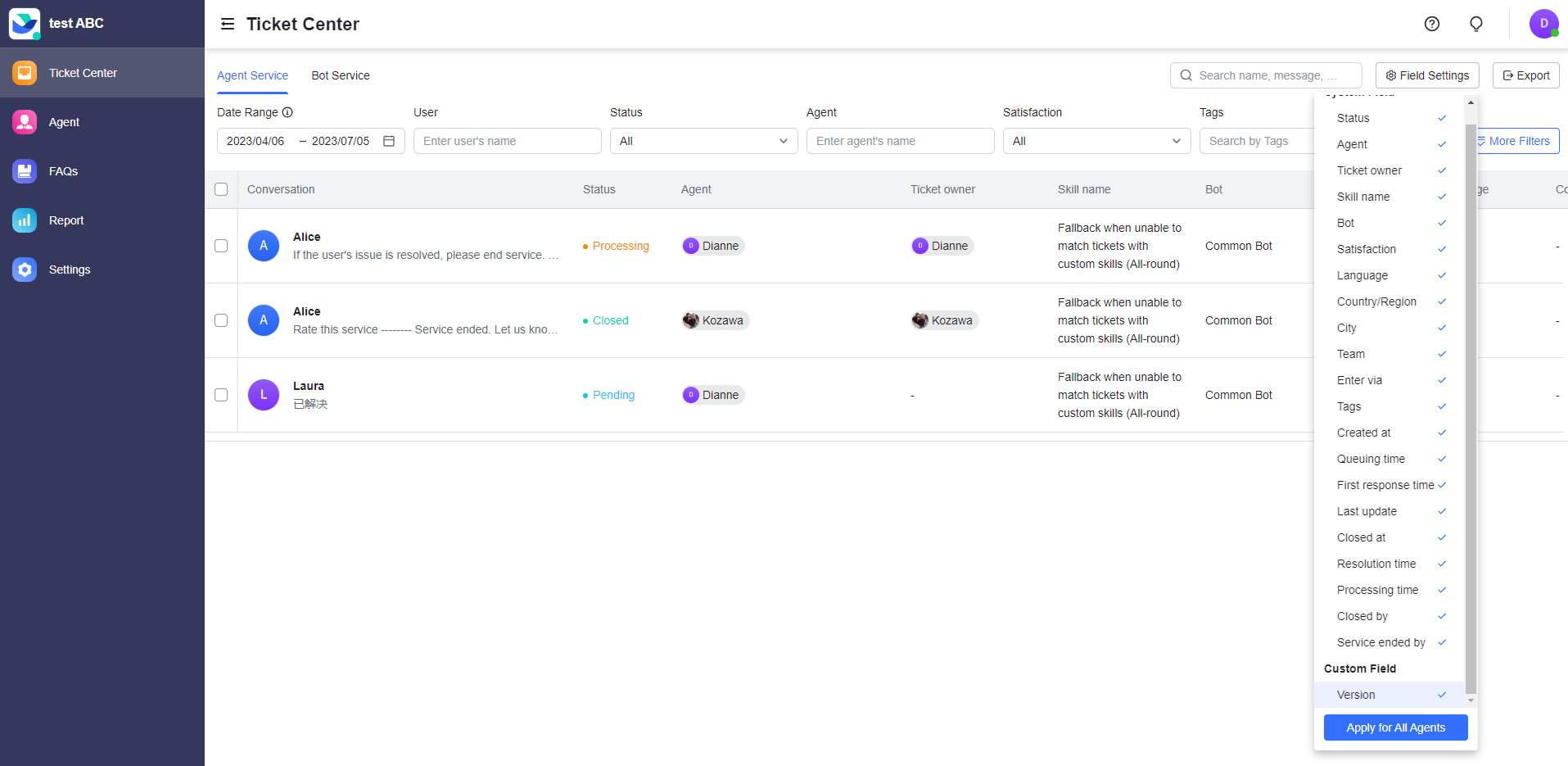Screen dimensions: 1568x766
Task: Click the Export button
Action: click(x=1525, y=75)
